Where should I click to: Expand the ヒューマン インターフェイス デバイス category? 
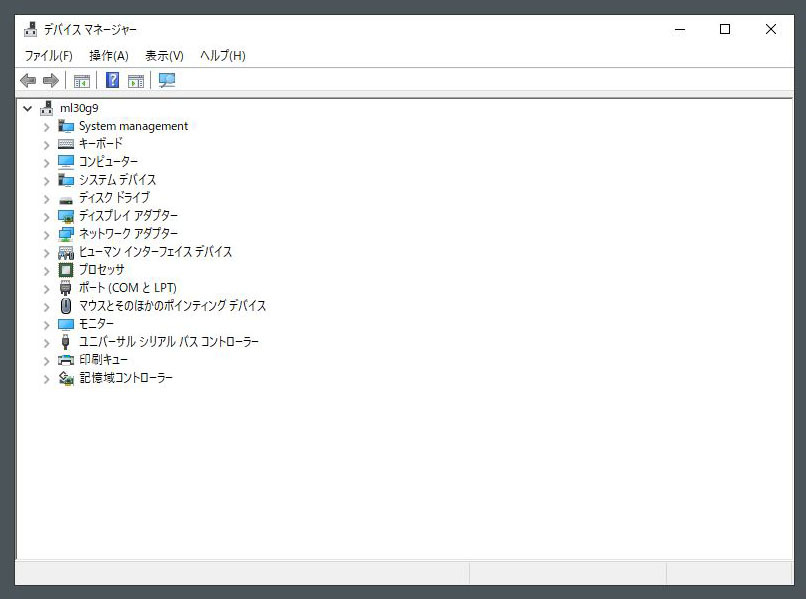[47, 252]
